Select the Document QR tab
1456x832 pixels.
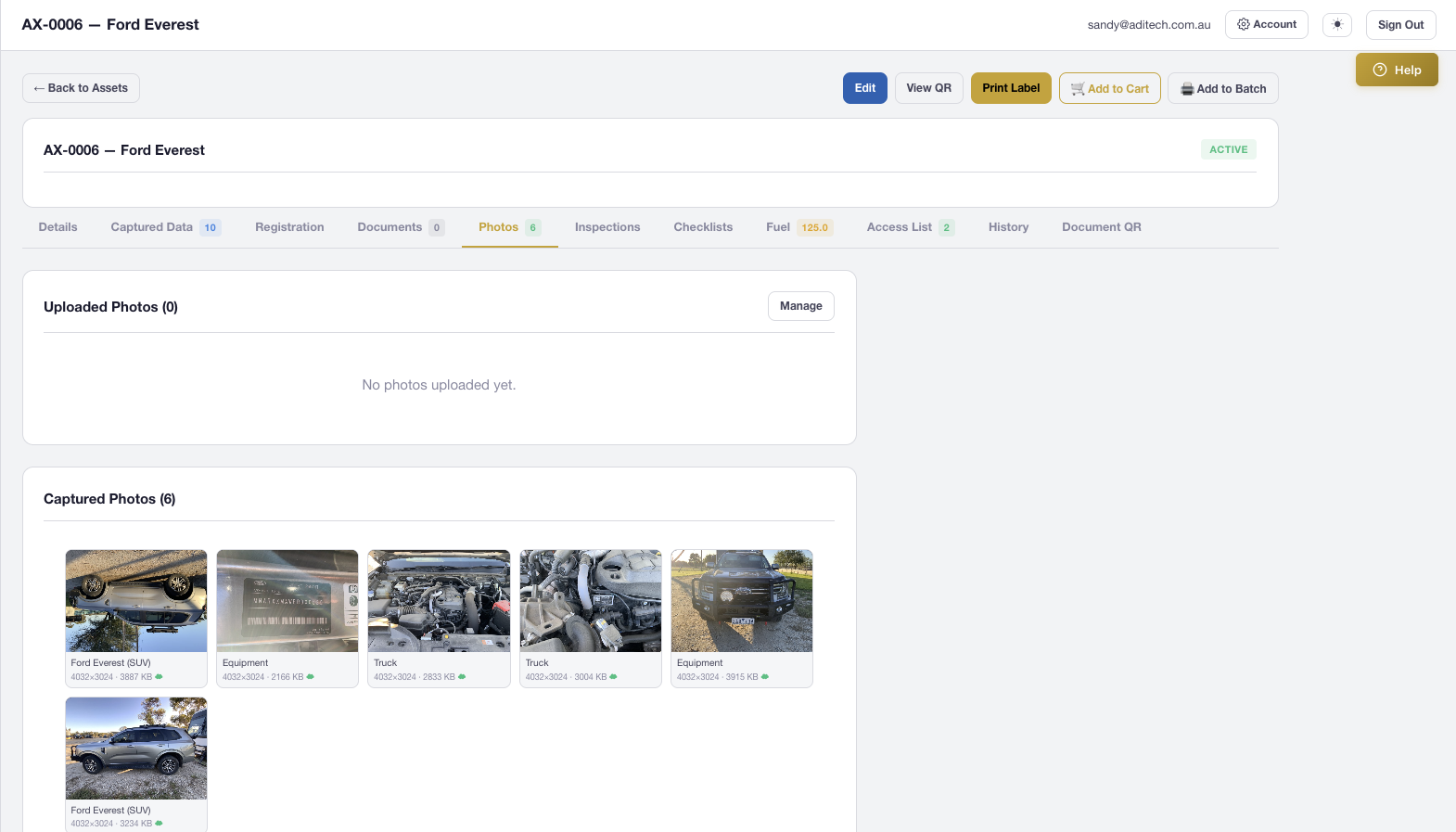click(x=1102, y=227)
